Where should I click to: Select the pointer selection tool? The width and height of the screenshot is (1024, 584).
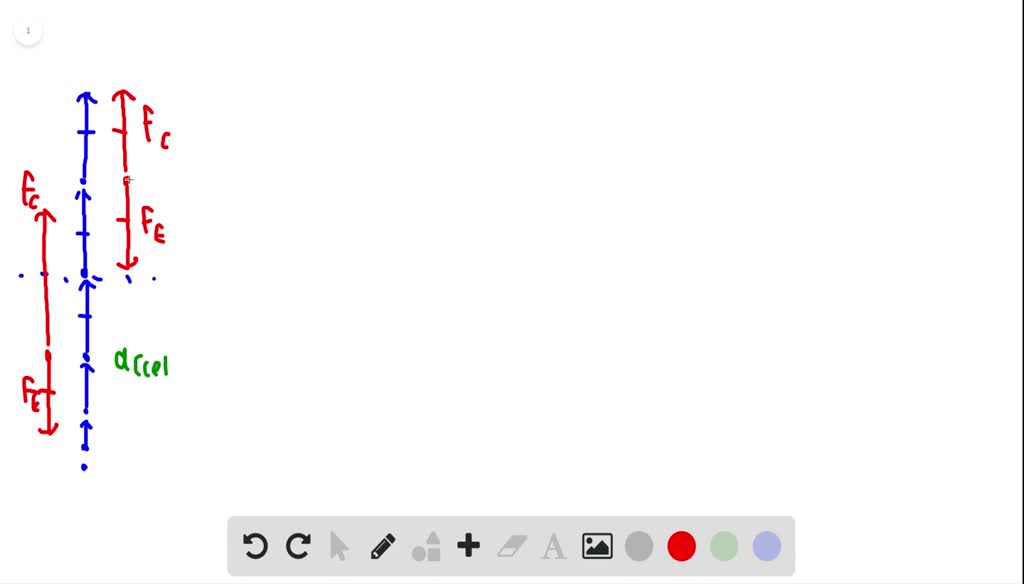(x=339, y=546)
